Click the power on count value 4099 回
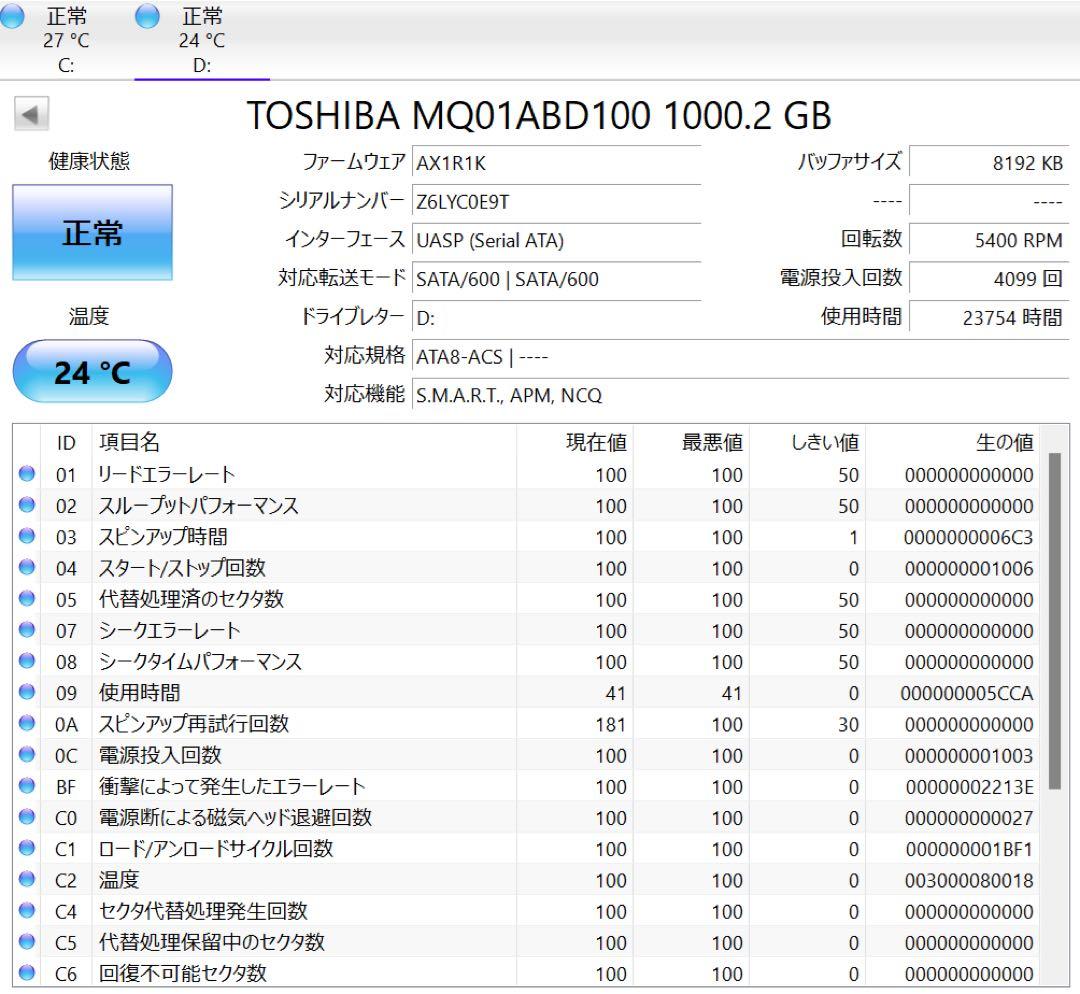 point(989,279)
